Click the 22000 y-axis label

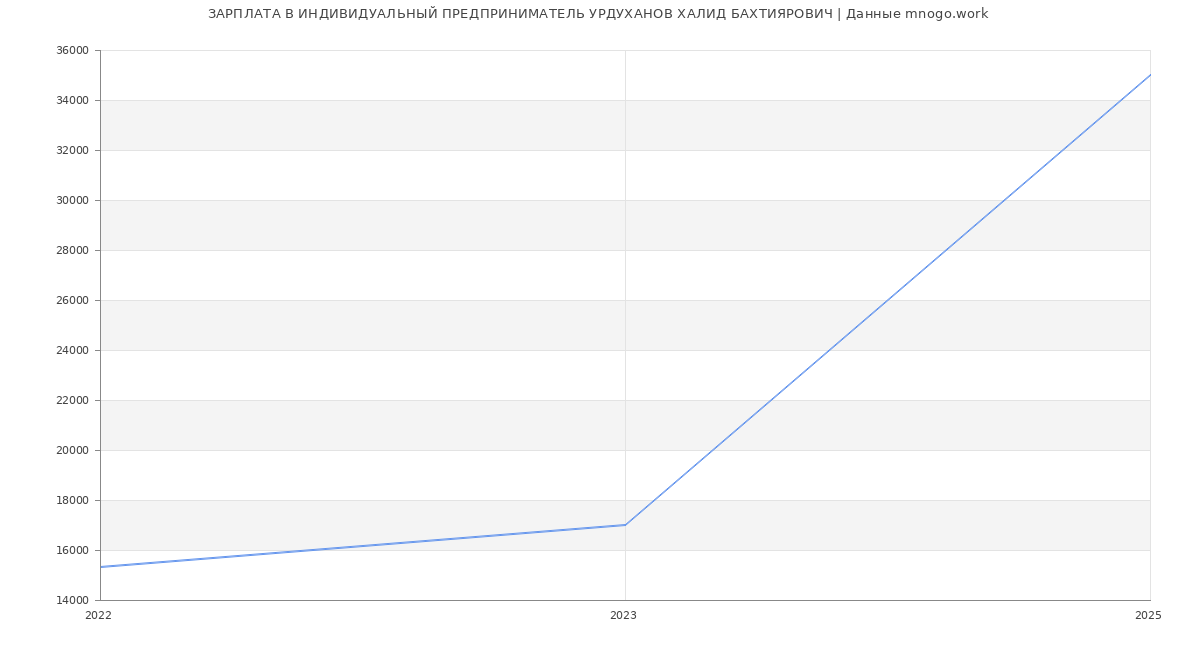[72, 400]
